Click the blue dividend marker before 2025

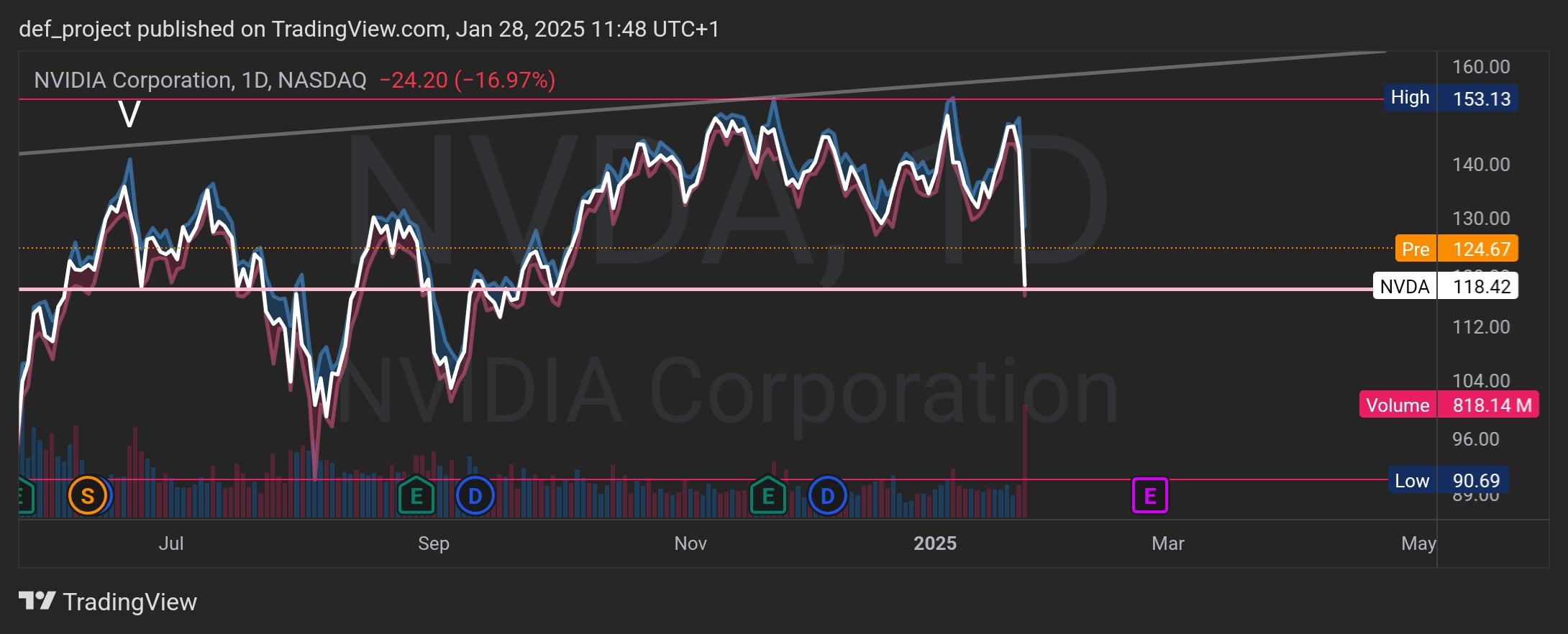point(828,496)
